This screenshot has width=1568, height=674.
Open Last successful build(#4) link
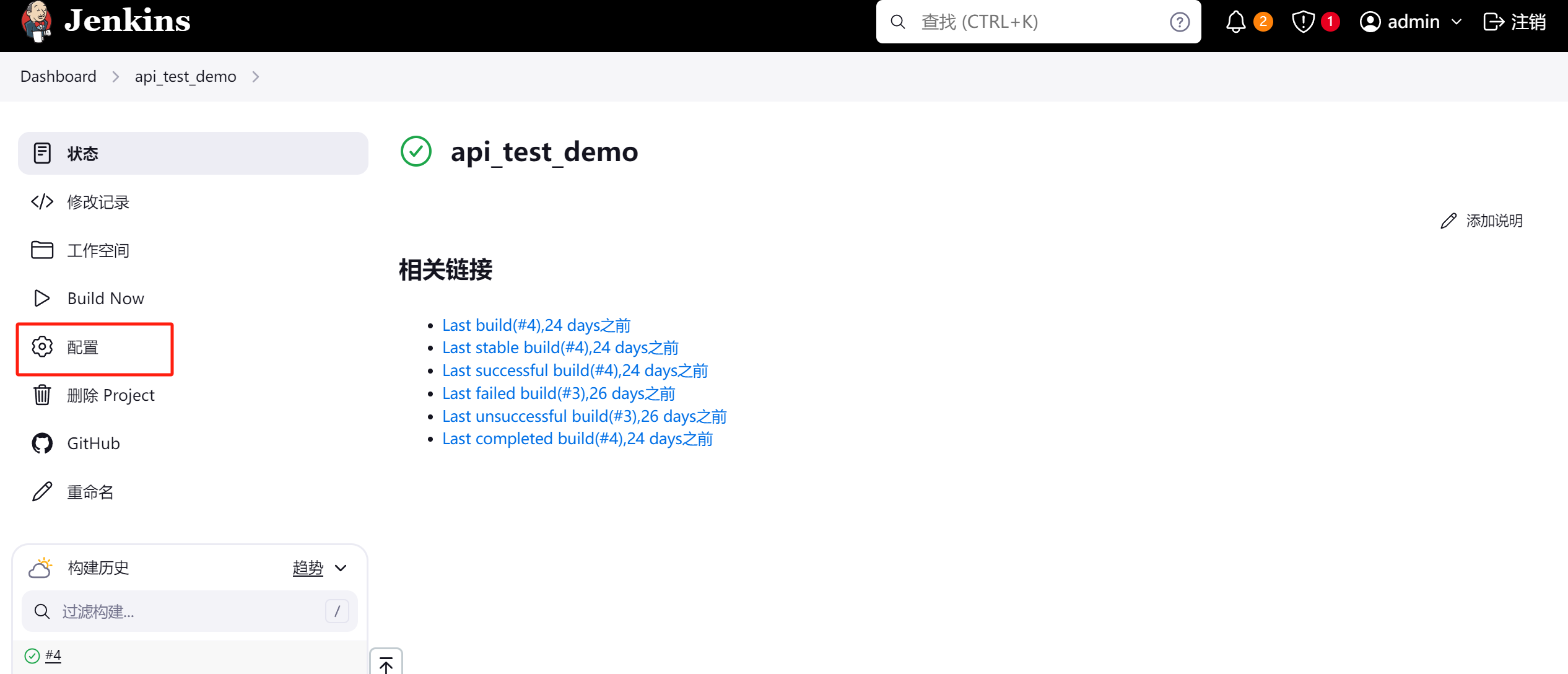575,371
